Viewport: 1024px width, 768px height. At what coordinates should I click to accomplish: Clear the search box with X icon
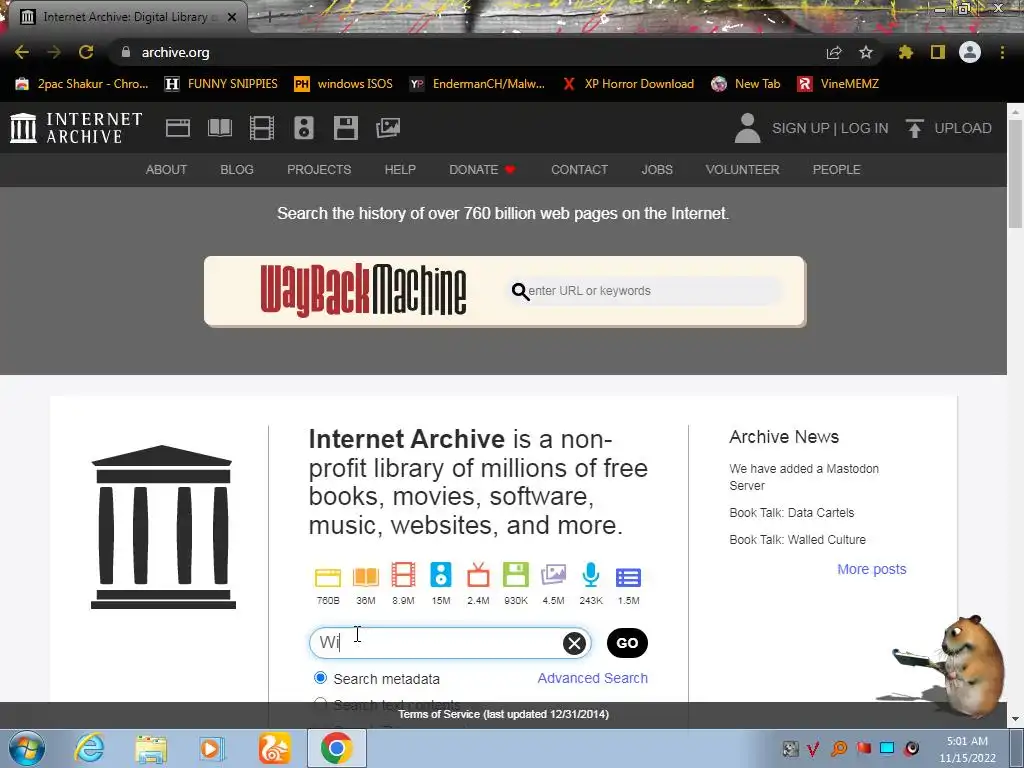[x=575, y=643]
